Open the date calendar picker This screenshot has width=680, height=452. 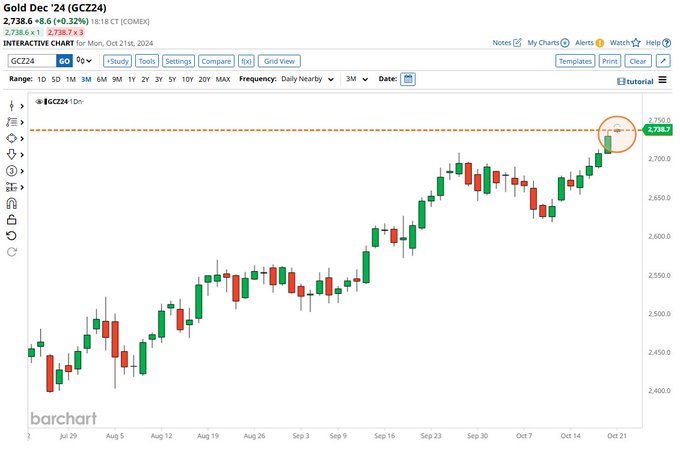point(408,79)
